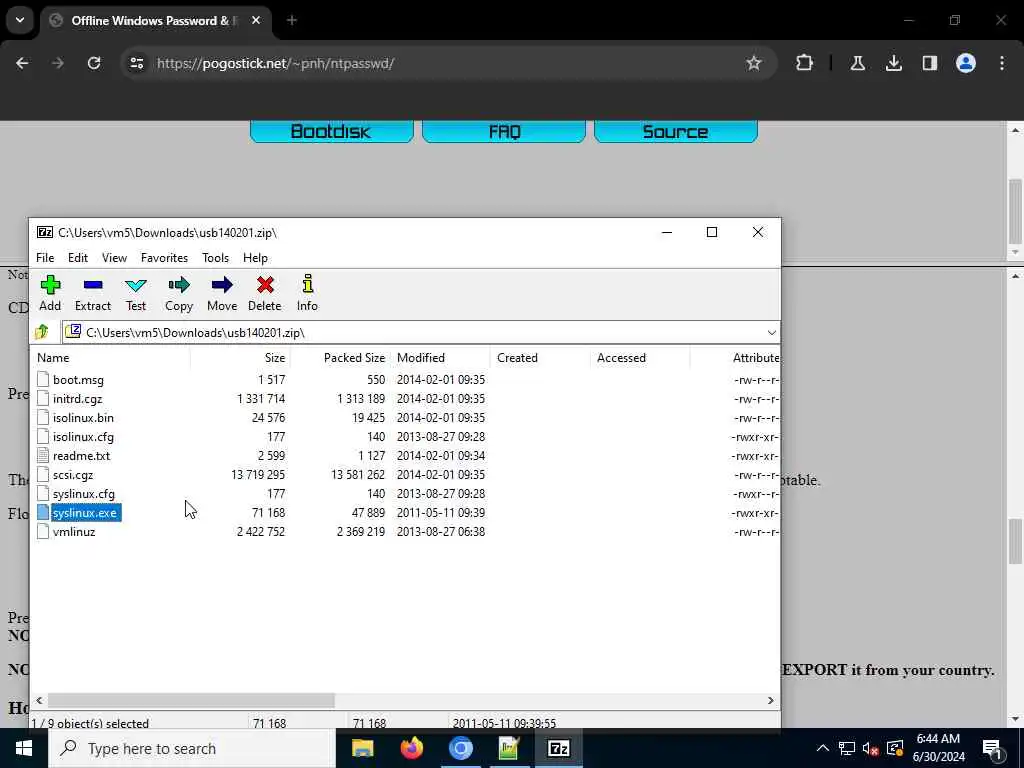Open File Explorer from the taskbar
Image resolution: width=1024 pixels, height=768 pixels.
pyautogui.click(x=362, y=748)
